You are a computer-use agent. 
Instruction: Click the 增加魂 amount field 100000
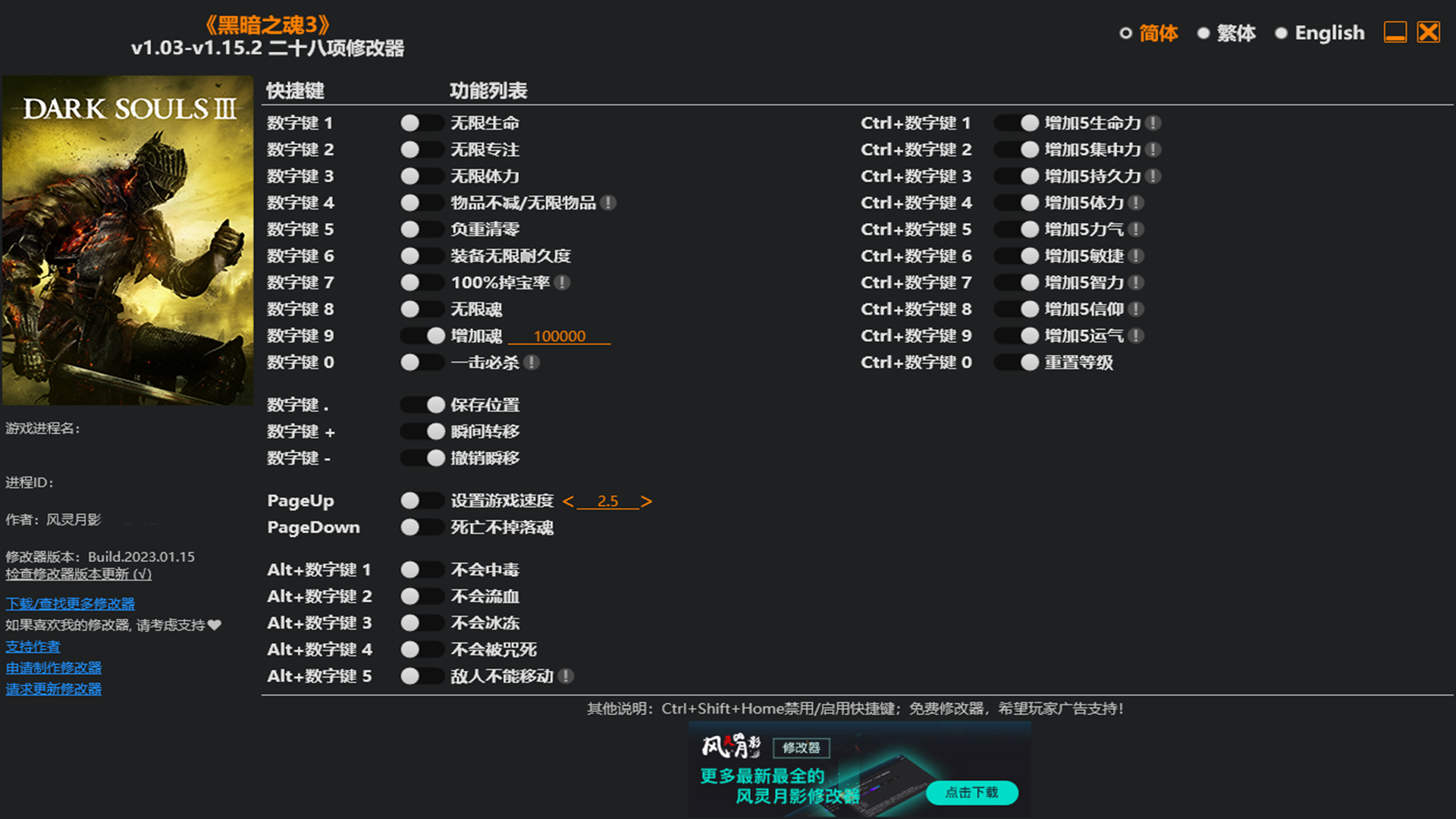pyautogui.click(x=559, y=336)
